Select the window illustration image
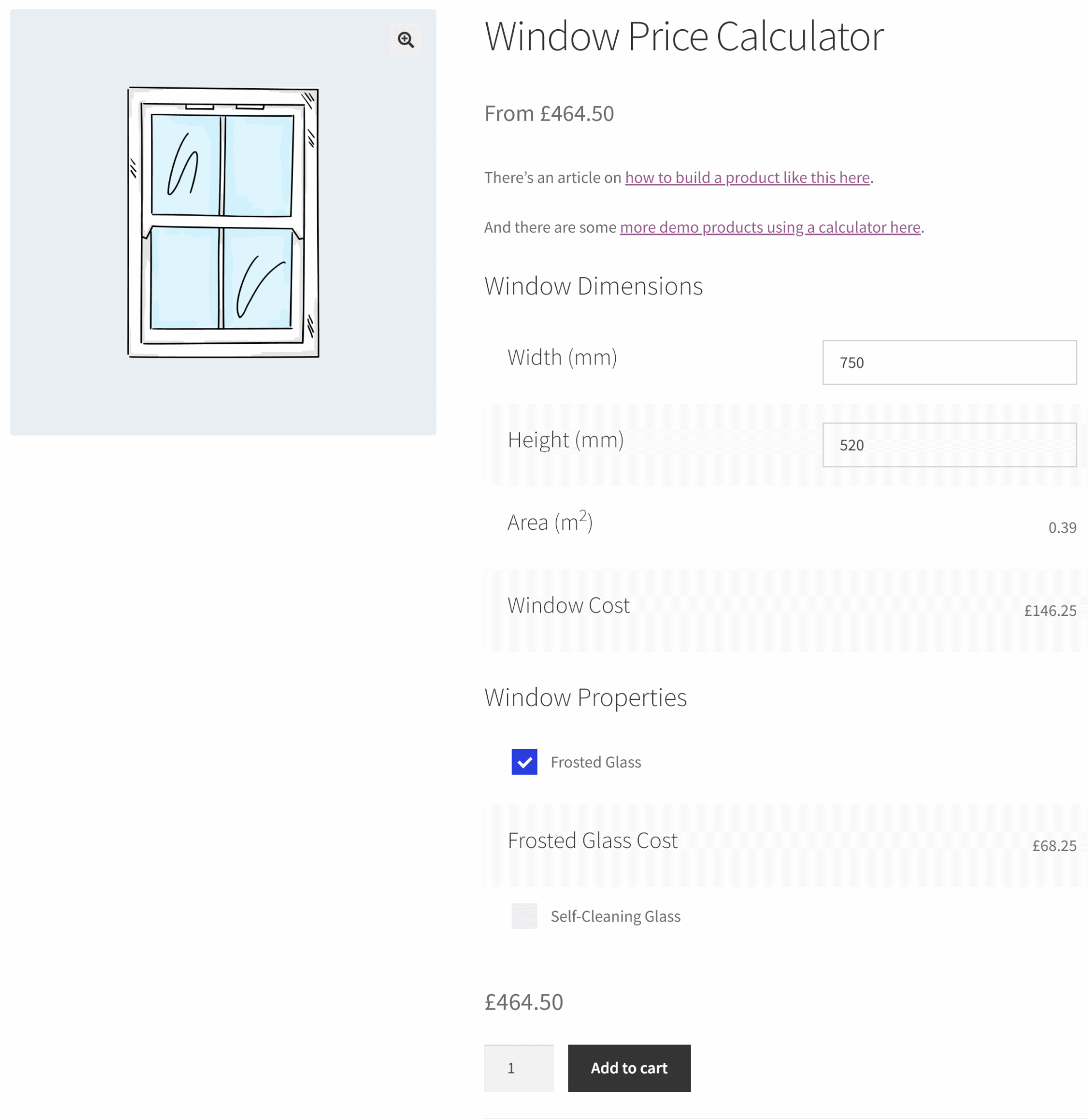Screen dimensions: 1088x1120 coord(222,223)
